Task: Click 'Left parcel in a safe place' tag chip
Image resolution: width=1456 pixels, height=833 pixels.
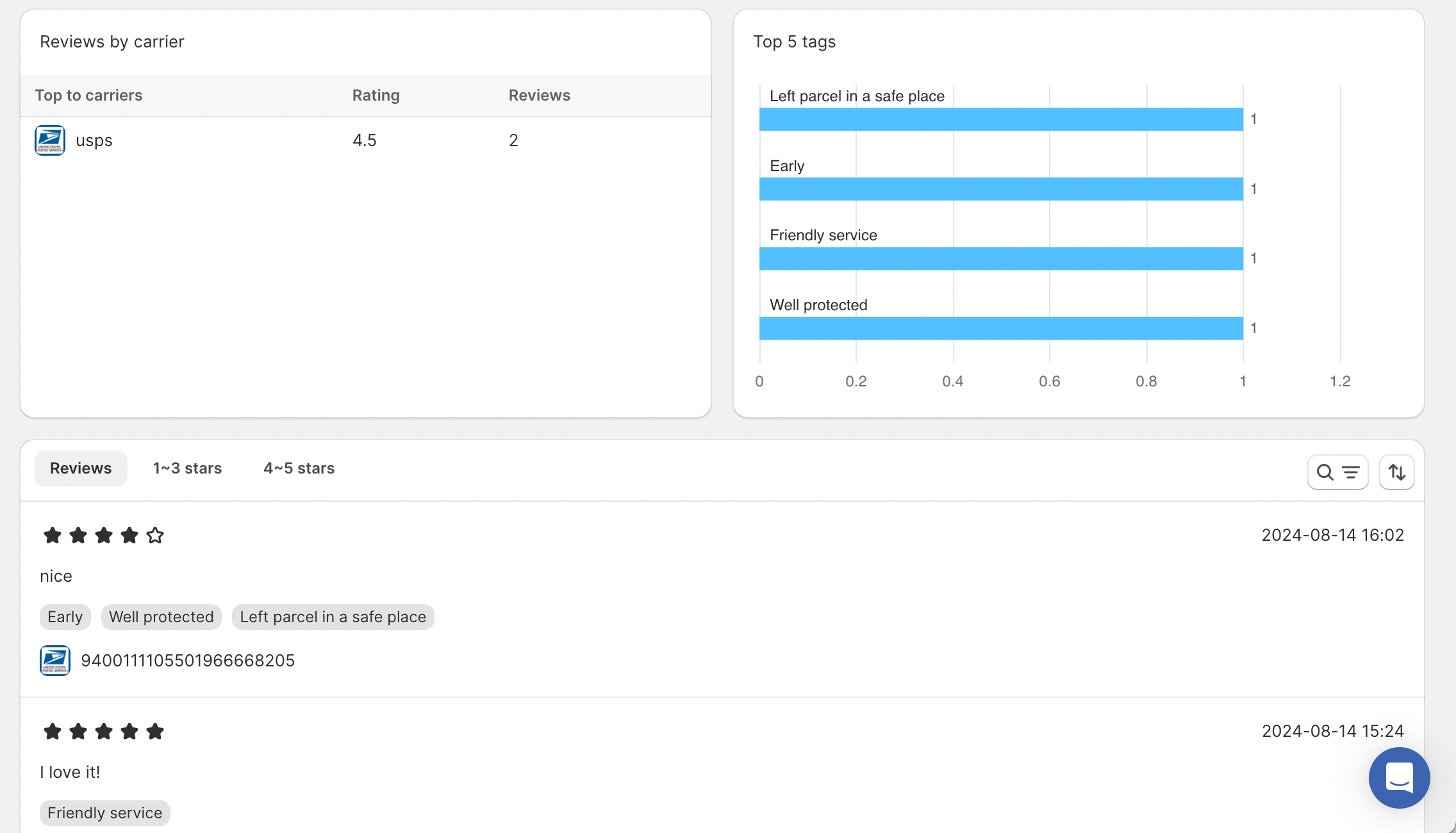Action: [x=333, y=617]
